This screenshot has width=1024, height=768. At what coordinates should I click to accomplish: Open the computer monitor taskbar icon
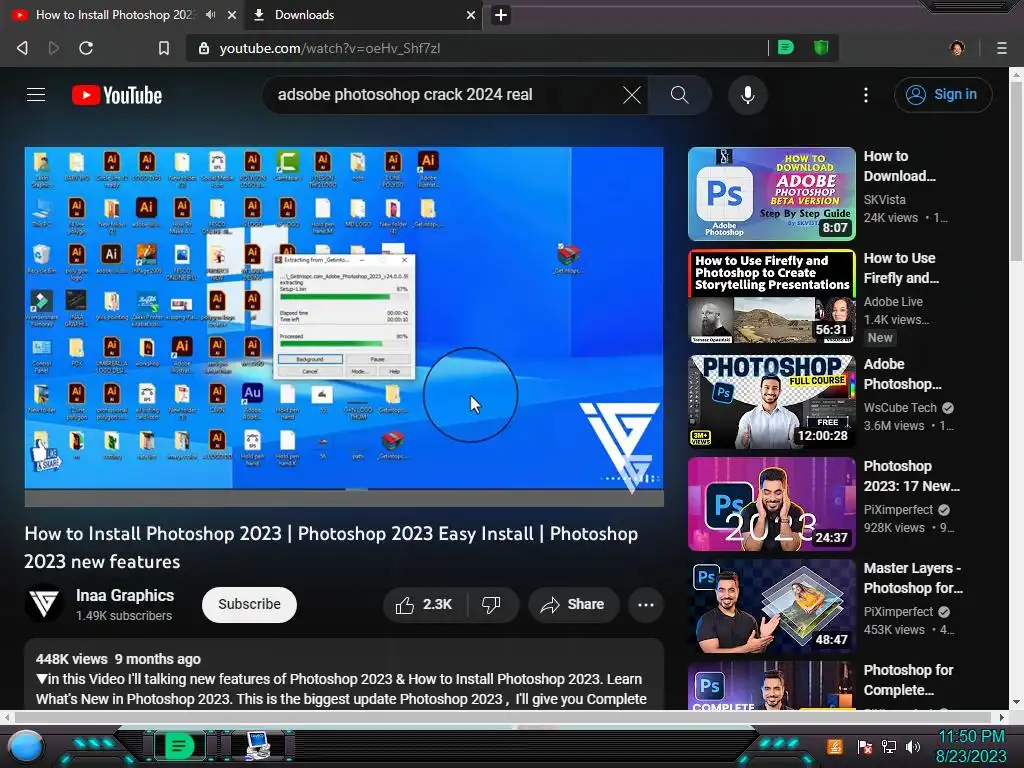pyautogui.click(x=259, y=746)
